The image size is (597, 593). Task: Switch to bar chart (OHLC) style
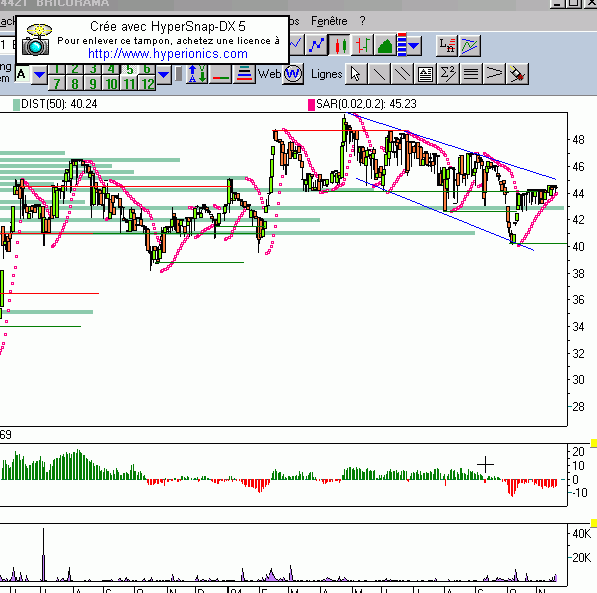pyautogui.click(x=363, y=45)
